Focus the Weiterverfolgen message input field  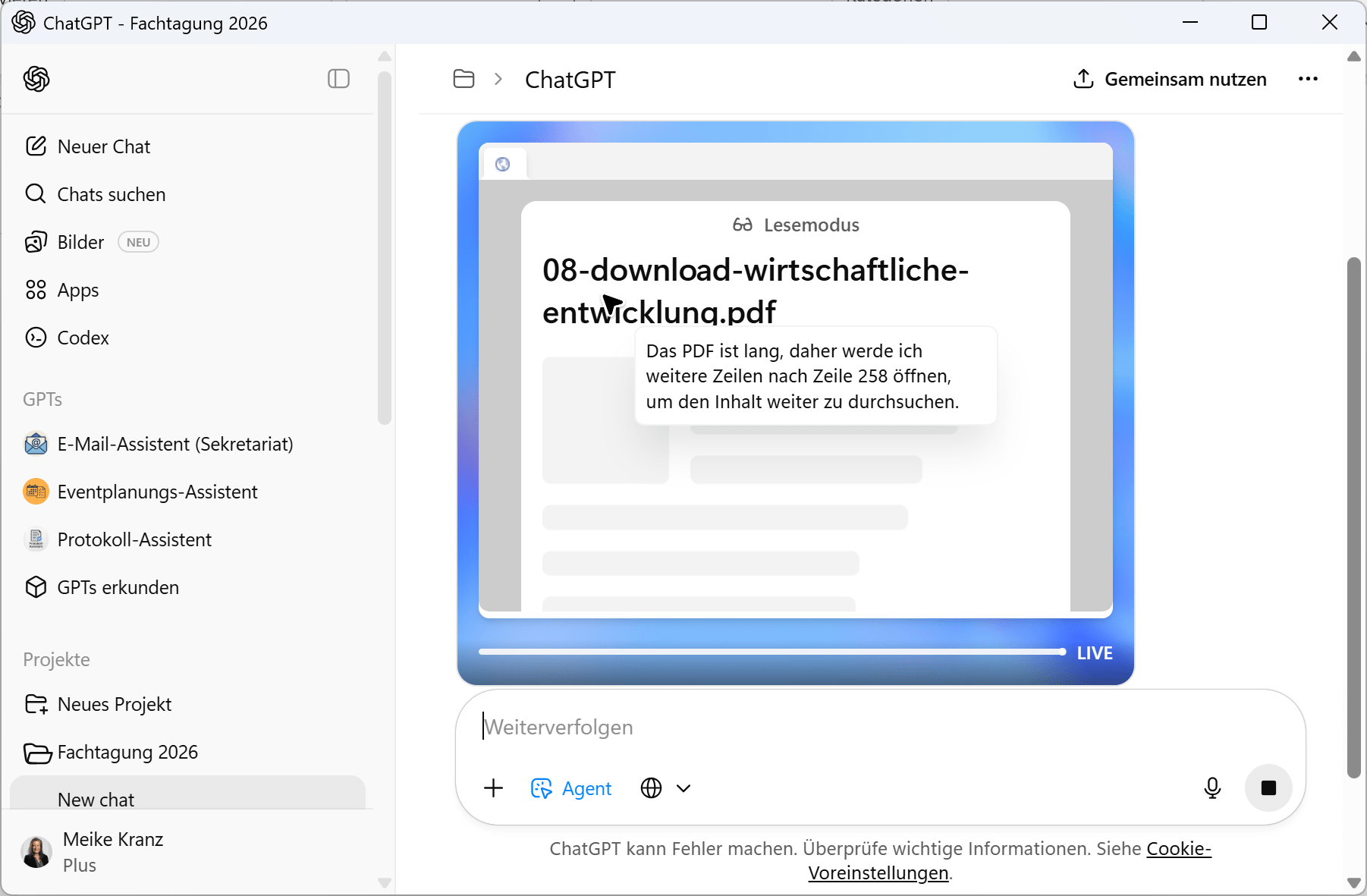[834, 727]
